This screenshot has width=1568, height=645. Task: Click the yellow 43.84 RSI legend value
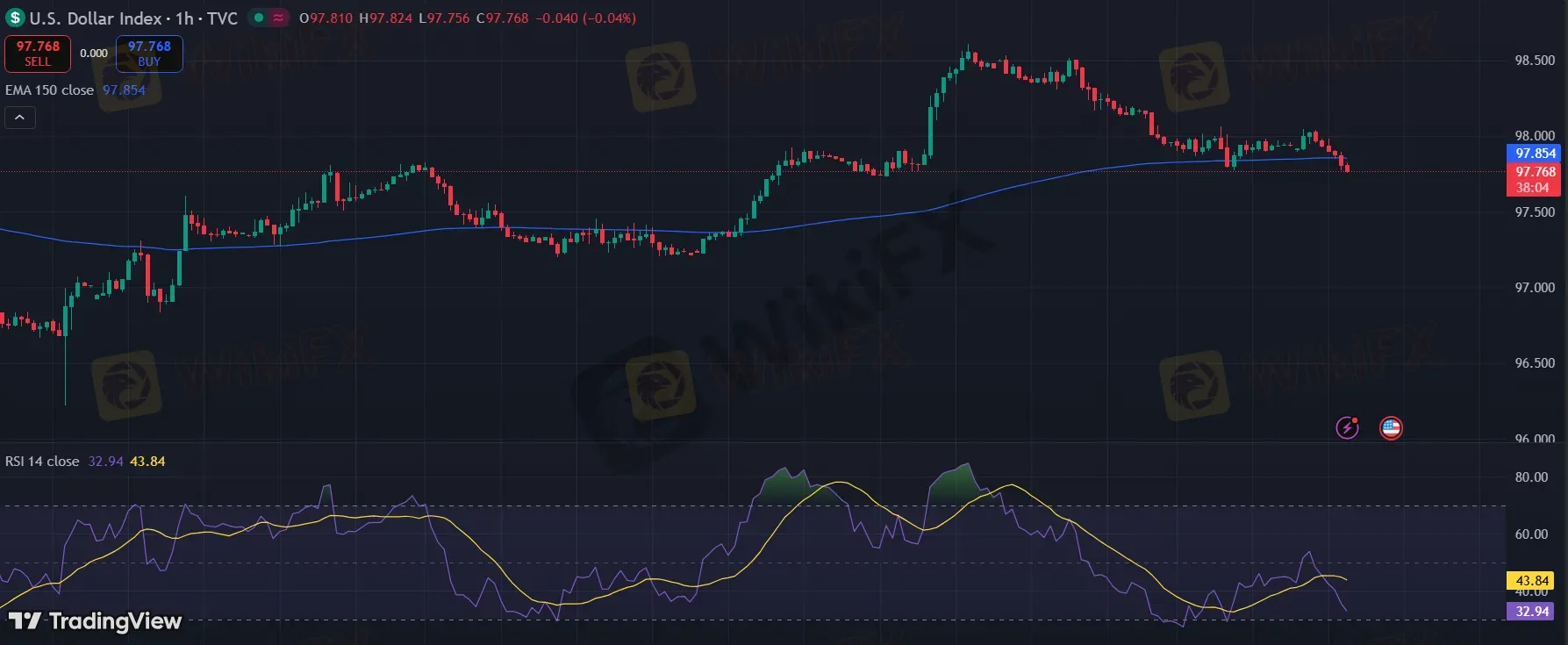click(x=147, y=462)
